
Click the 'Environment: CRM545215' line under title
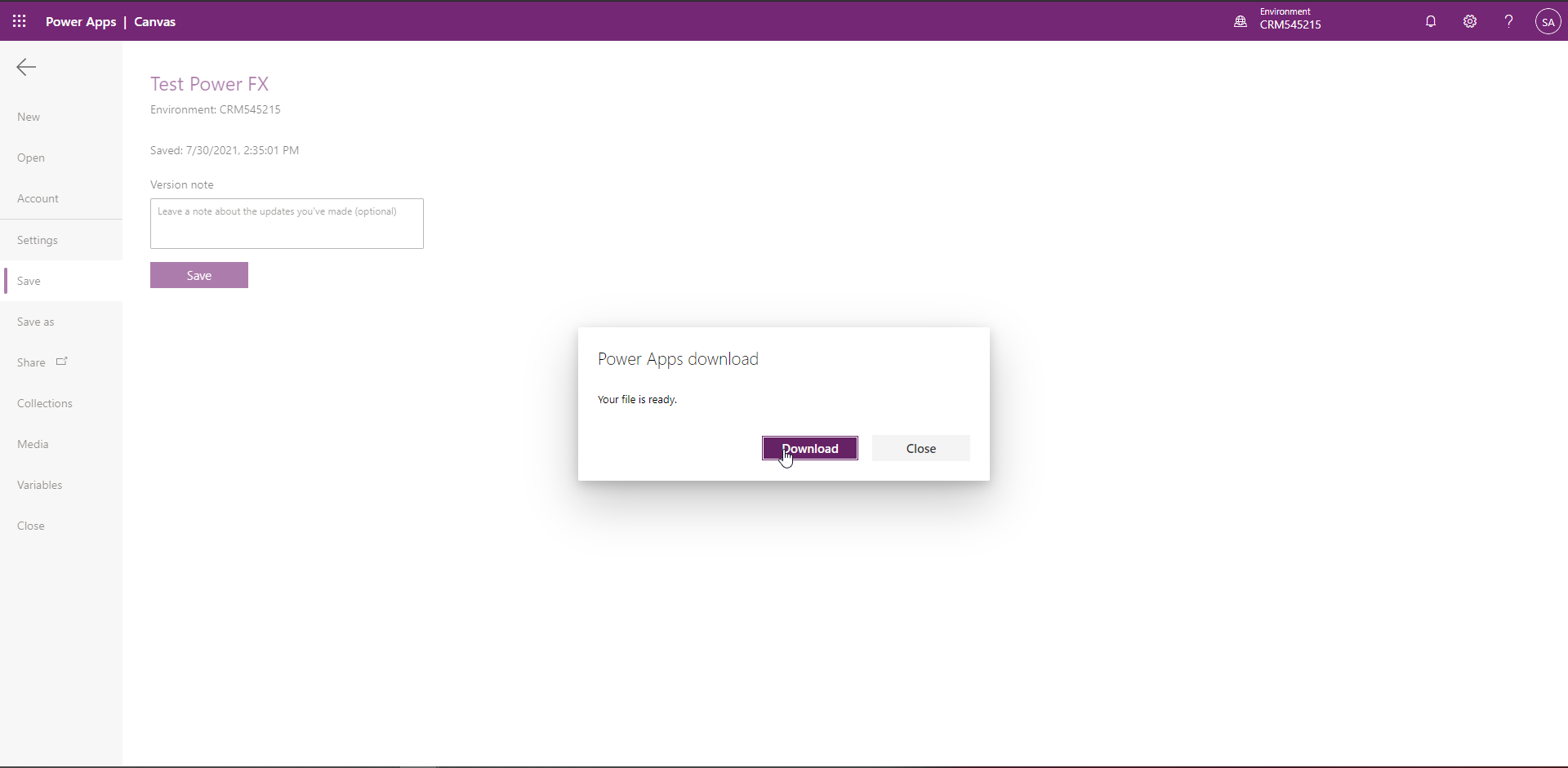pos(216,109)
